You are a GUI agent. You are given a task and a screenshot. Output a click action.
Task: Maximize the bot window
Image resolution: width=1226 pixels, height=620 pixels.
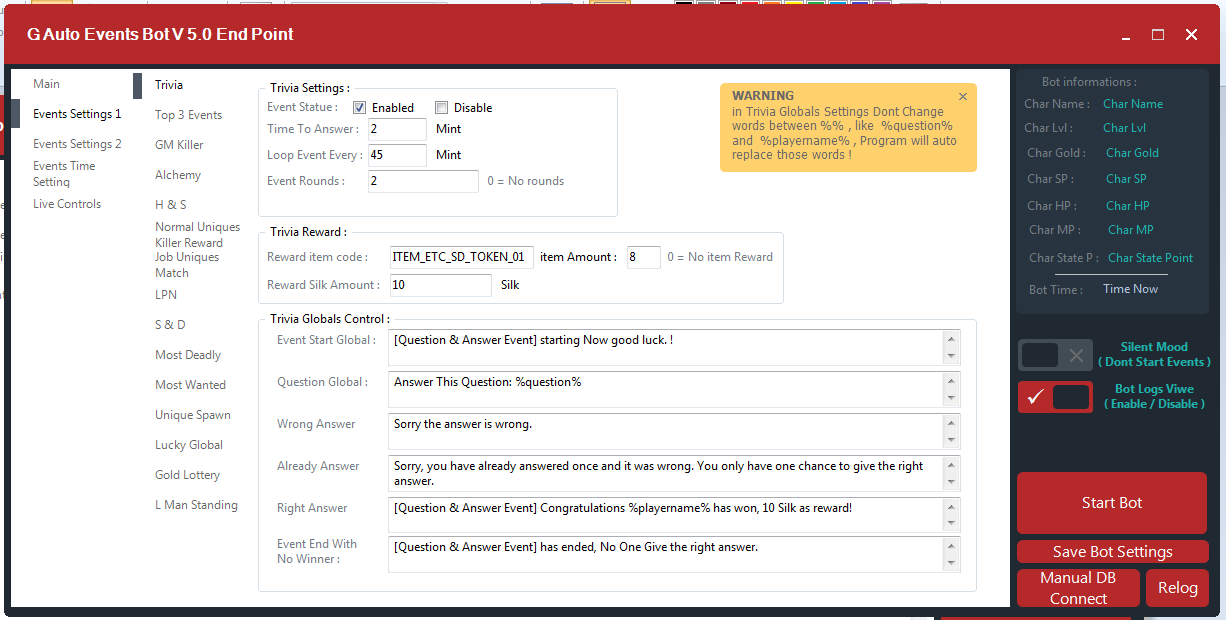pos(1158,34)
